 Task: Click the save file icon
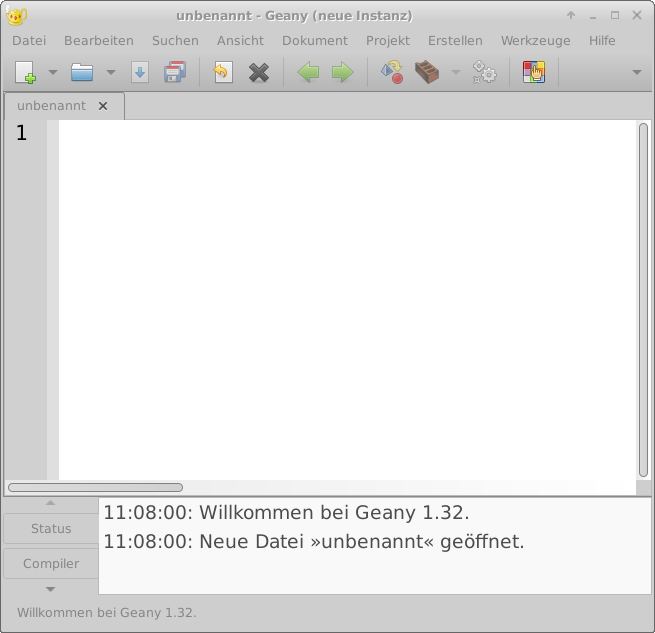(140, 73)
